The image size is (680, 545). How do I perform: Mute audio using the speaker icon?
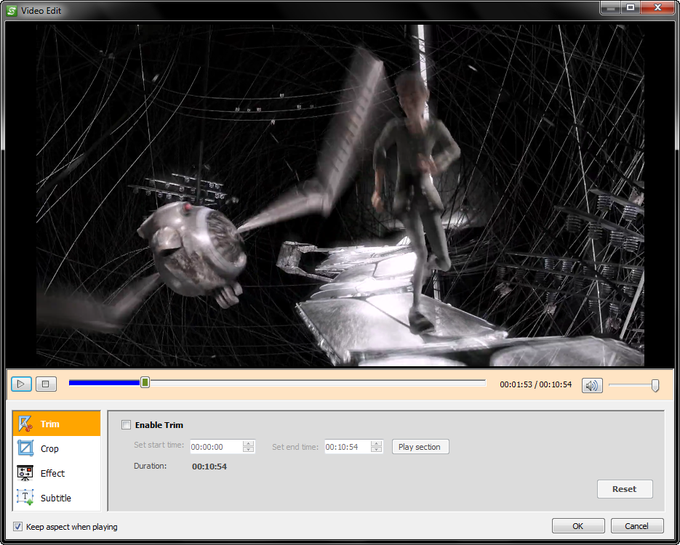coord(592,385)
